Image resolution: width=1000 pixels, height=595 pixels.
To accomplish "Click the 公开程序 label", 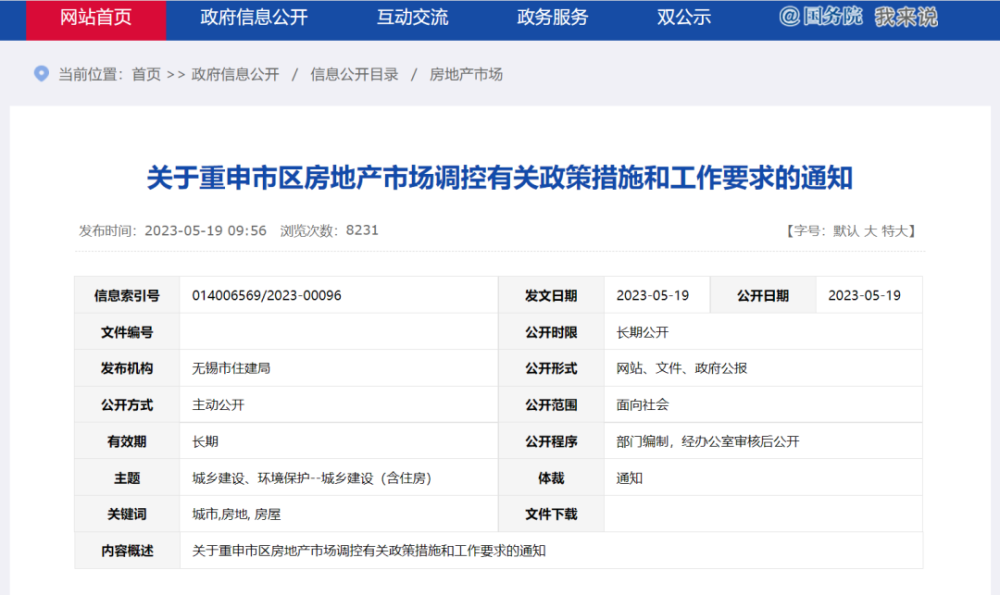I will (x=551, y=441).
